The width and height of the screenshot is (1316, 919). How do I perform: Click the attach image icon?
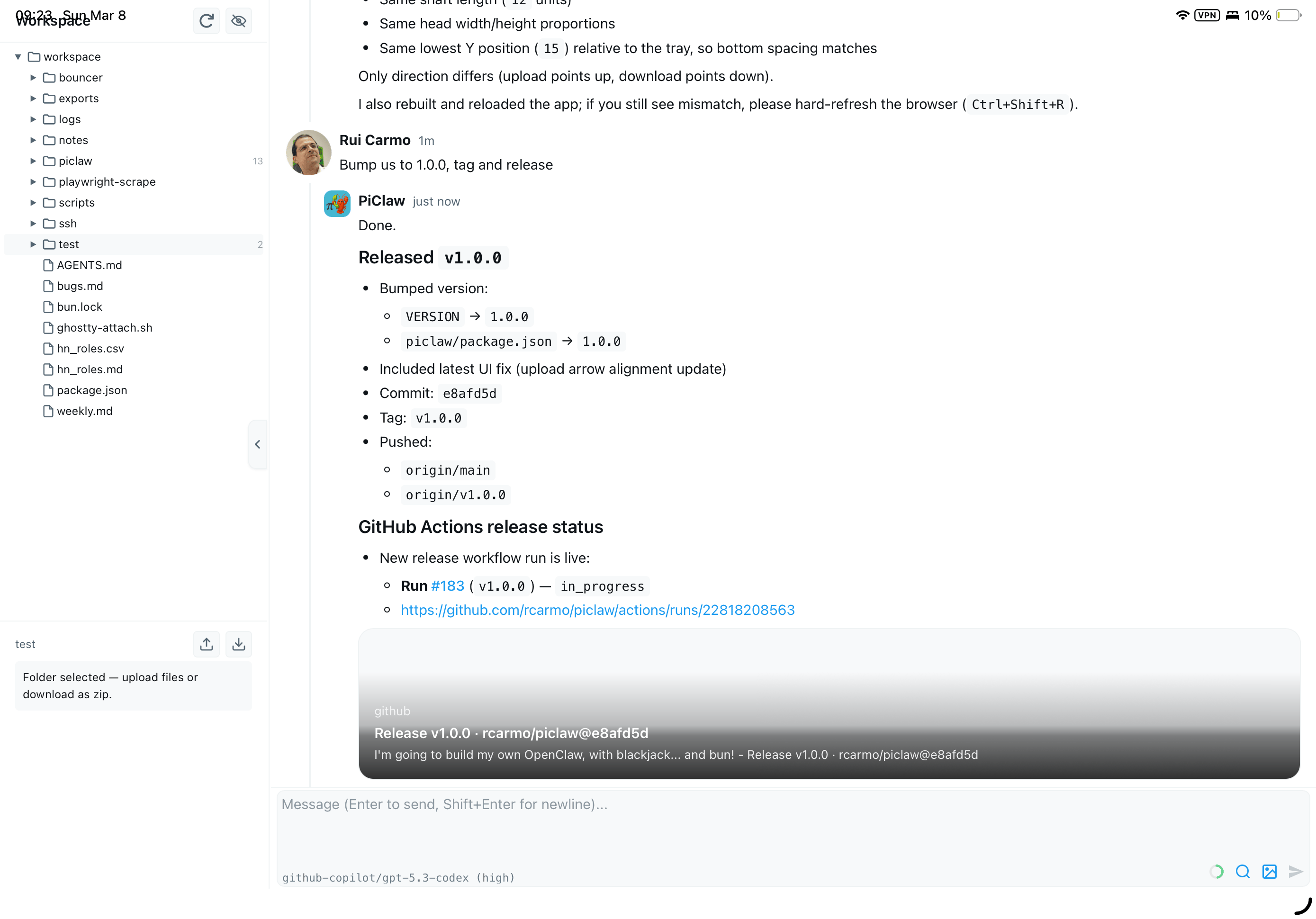click(1269, 872)
